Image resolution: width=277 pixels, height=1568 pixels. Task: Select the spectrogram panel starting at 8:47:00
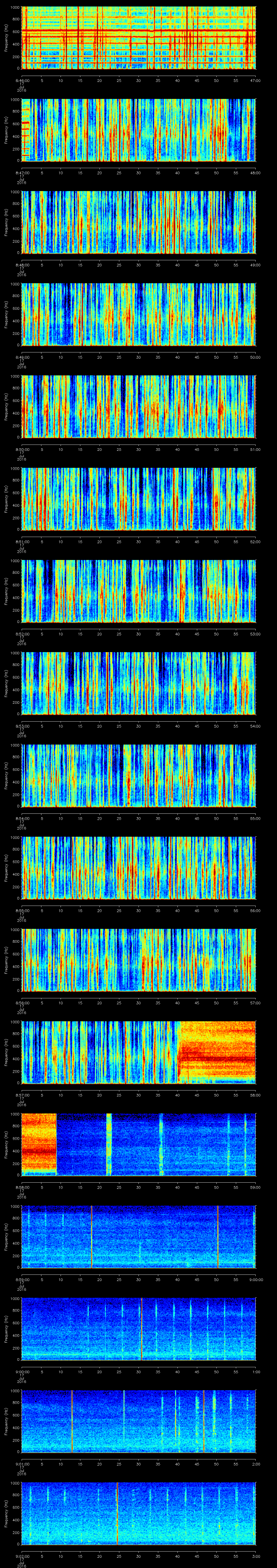139,130
